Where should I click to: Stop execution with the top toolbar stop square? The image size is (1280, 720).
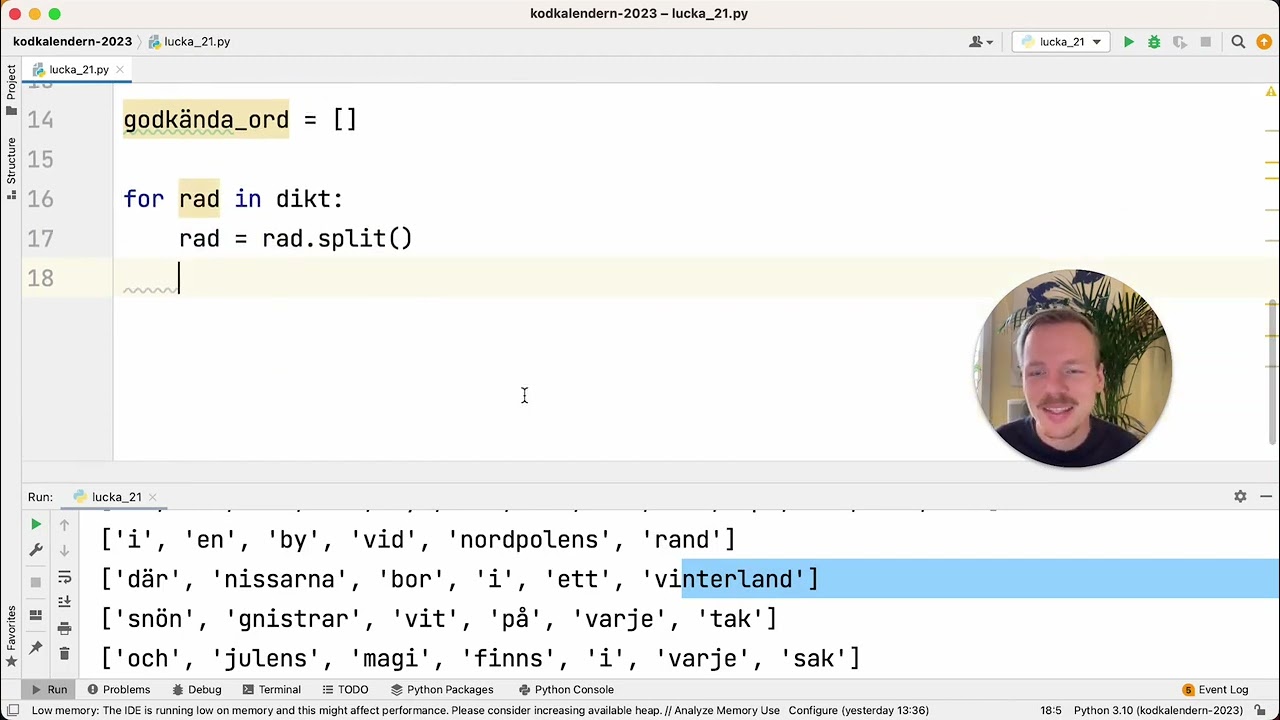pyautogui.click(x=1206, y=42)
